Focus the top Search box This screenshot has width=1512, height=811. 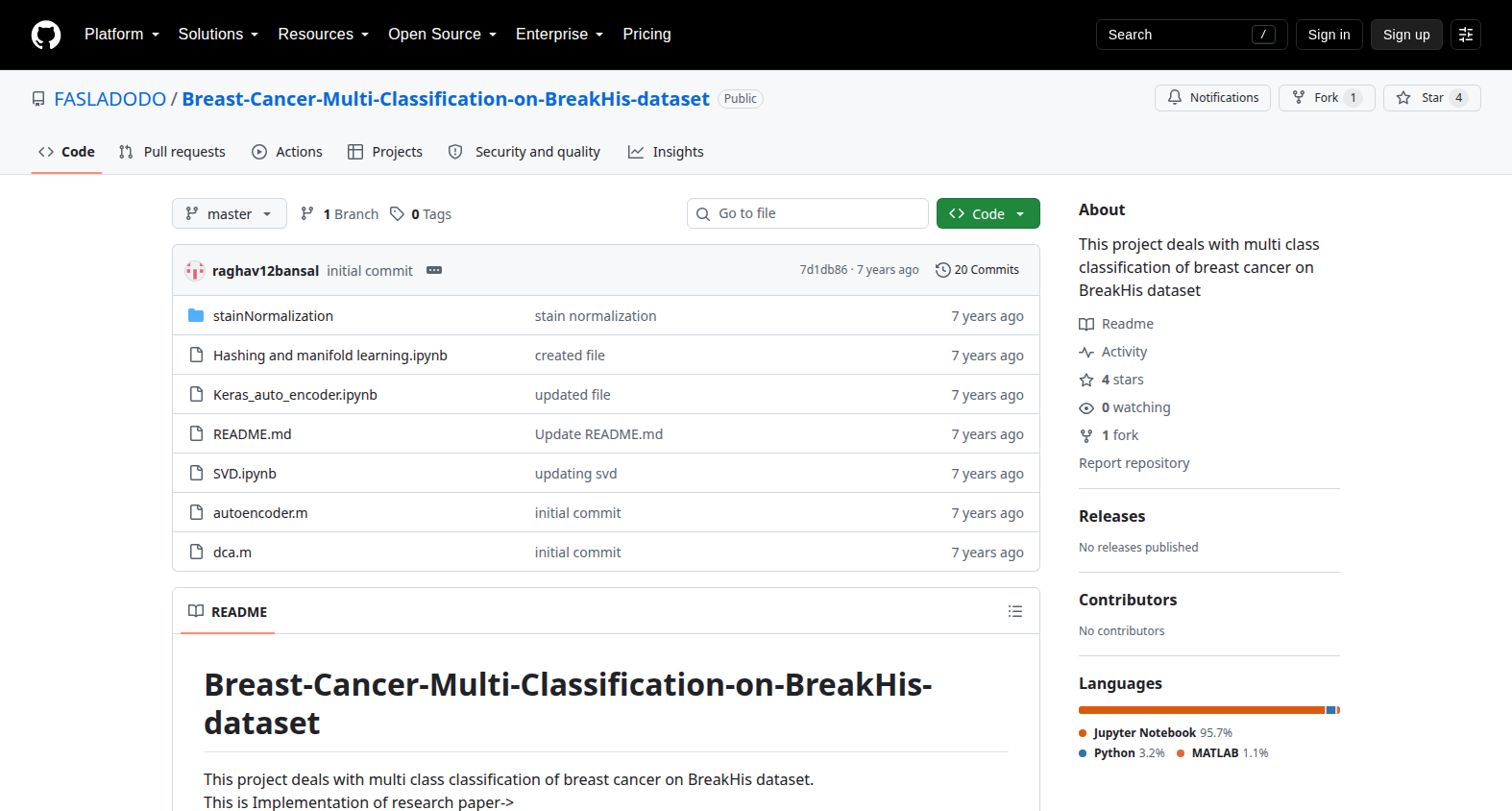[x=1191, y=35]
